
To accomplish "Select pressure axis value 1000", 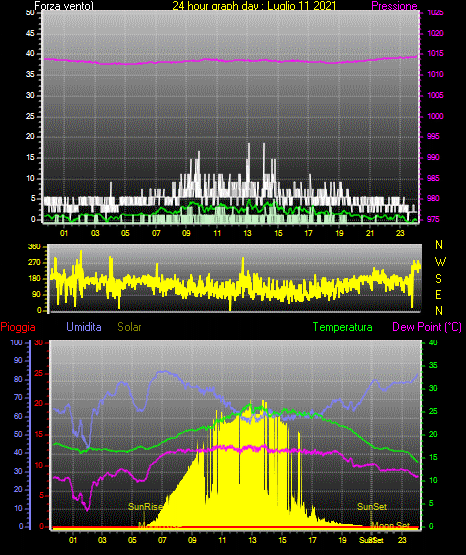I will (435, 116).
